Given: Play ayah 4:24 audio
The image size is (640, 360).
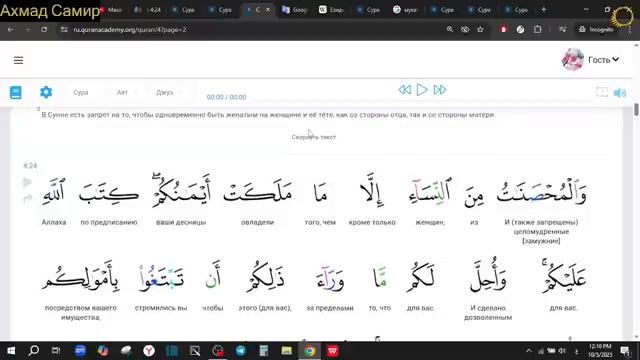Looking at the screenshot, I should 27,182.
